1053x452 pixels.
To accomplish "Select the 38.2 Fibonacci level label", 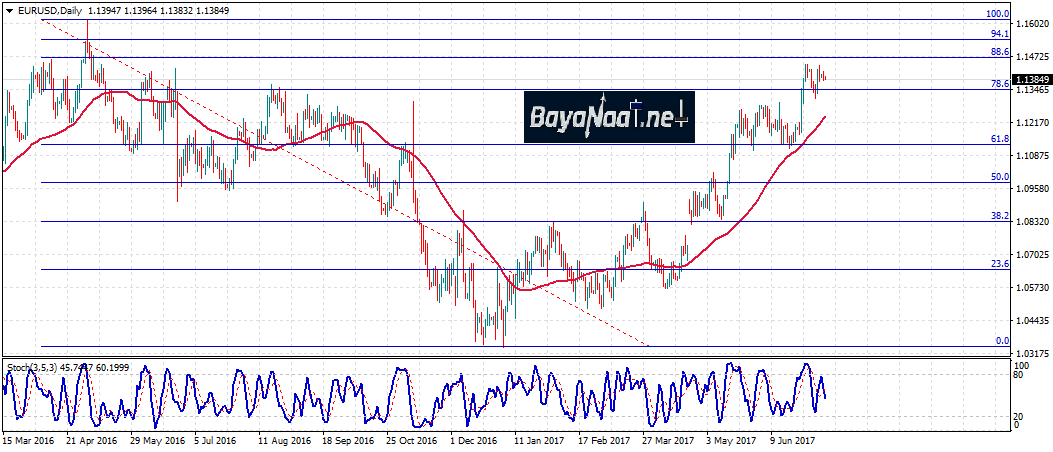I will pyautogui.click(x=999, y=215).
